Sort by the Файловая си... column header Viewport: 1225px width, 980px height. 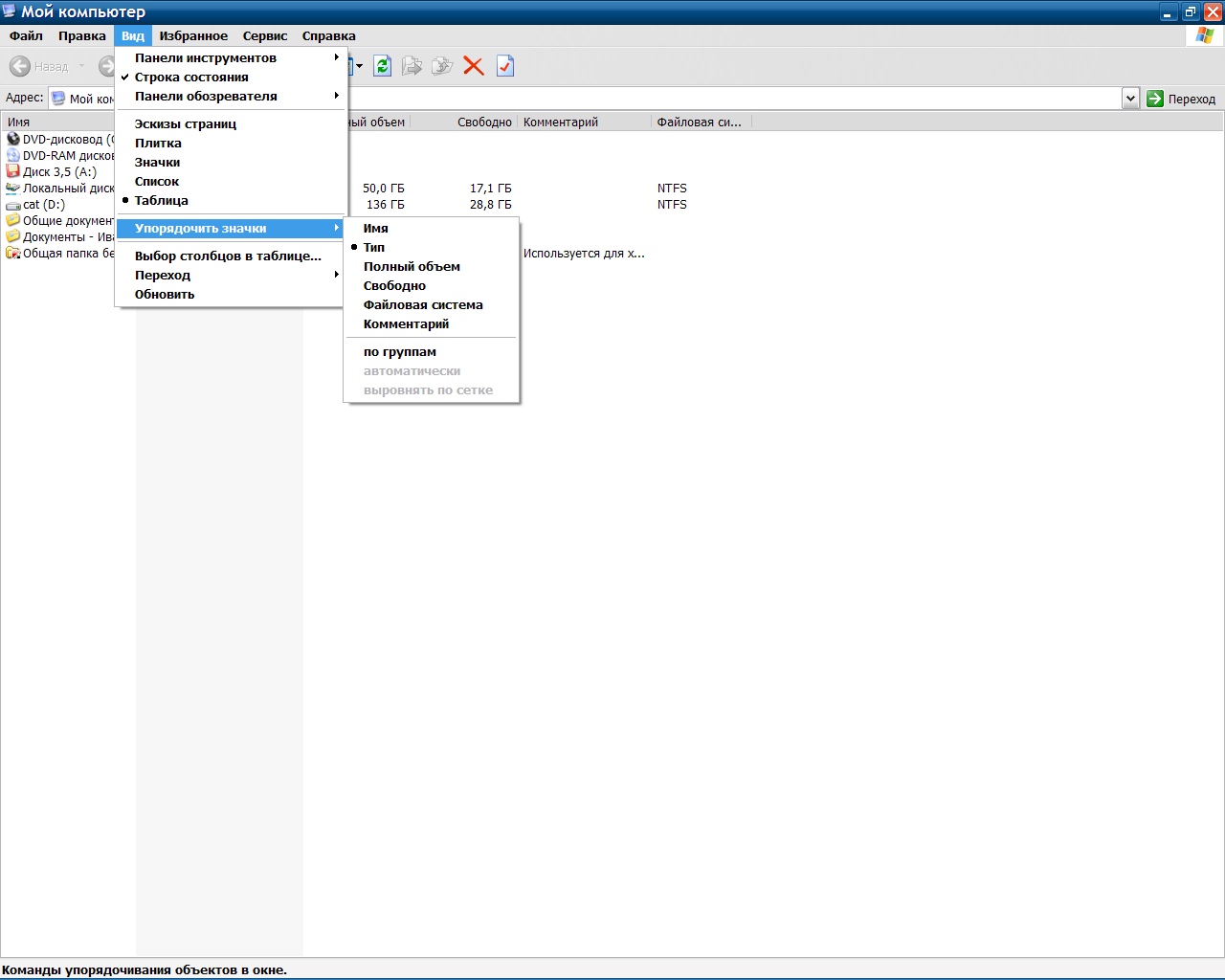coord(702,122)
